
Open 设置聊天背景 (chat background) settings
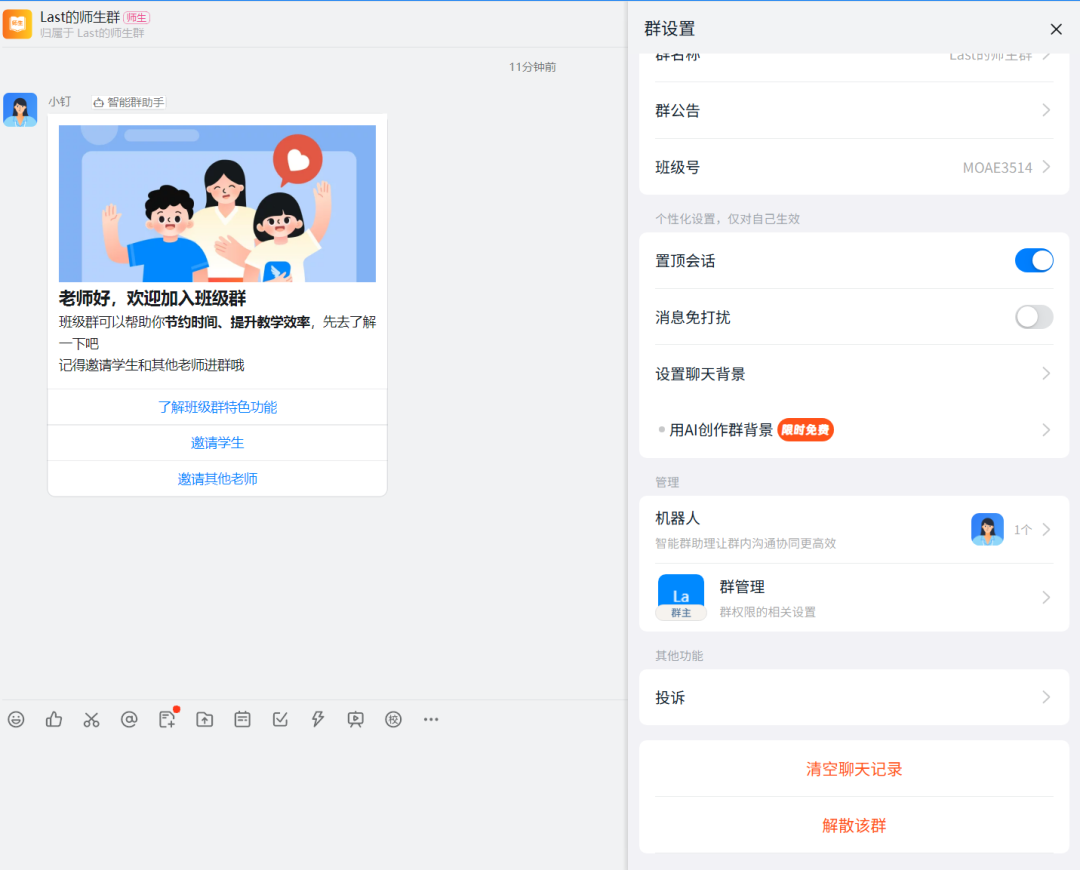coord(853,373)
